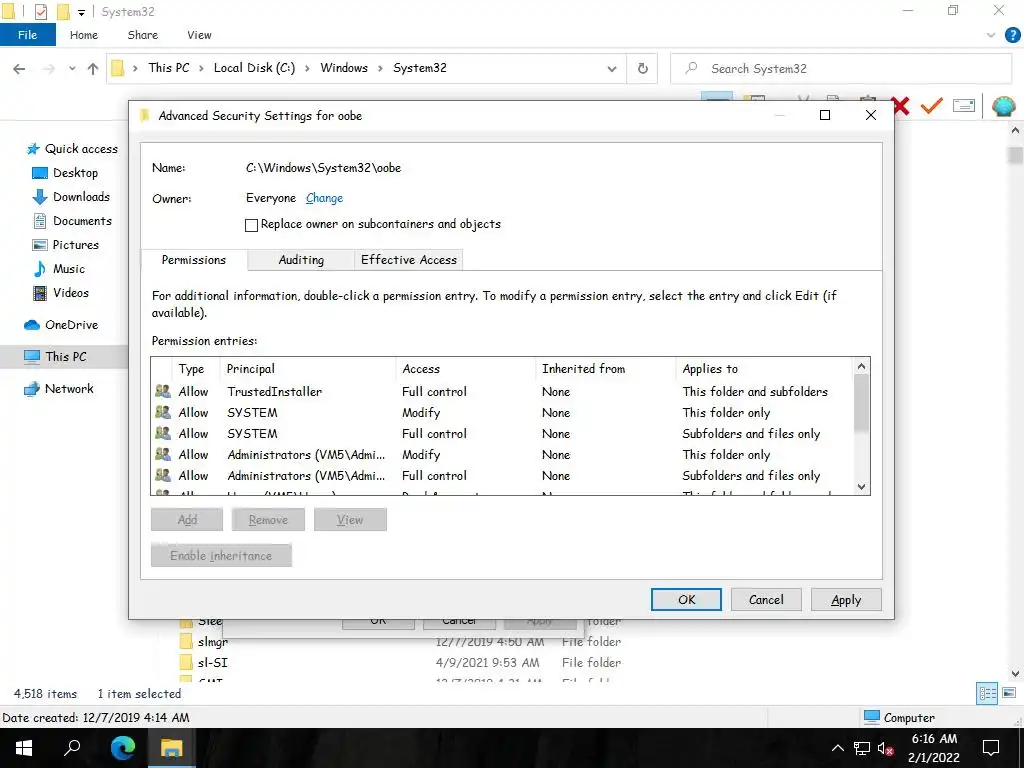
Task: Click the Up one level arrow
Action: click(93, 69)
